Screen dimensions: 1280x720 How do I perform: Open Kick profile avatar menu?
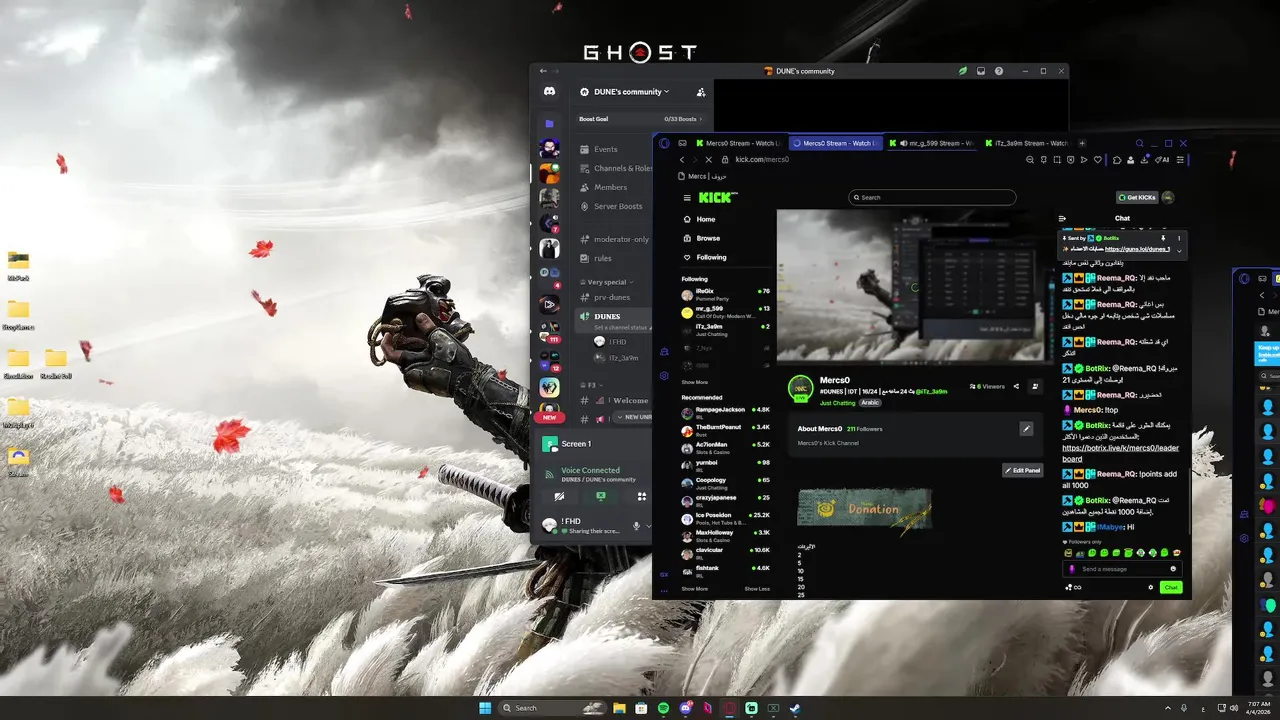[x=1168, y=197]
